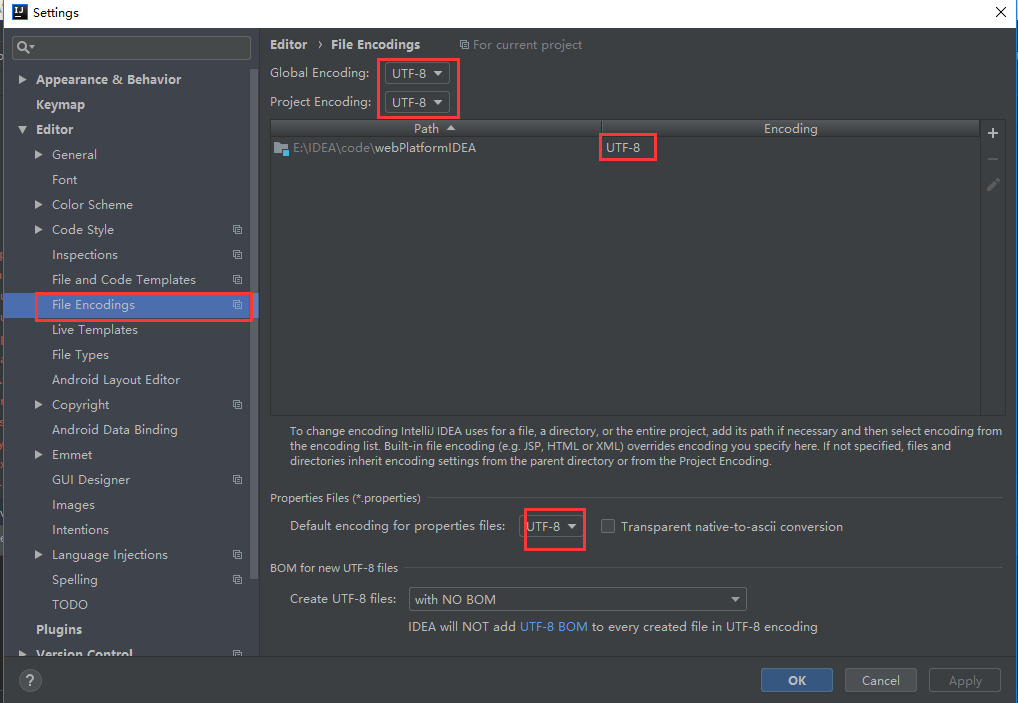Click the Apply button
The image size is (1018, 703).
(x=965, y=680)
